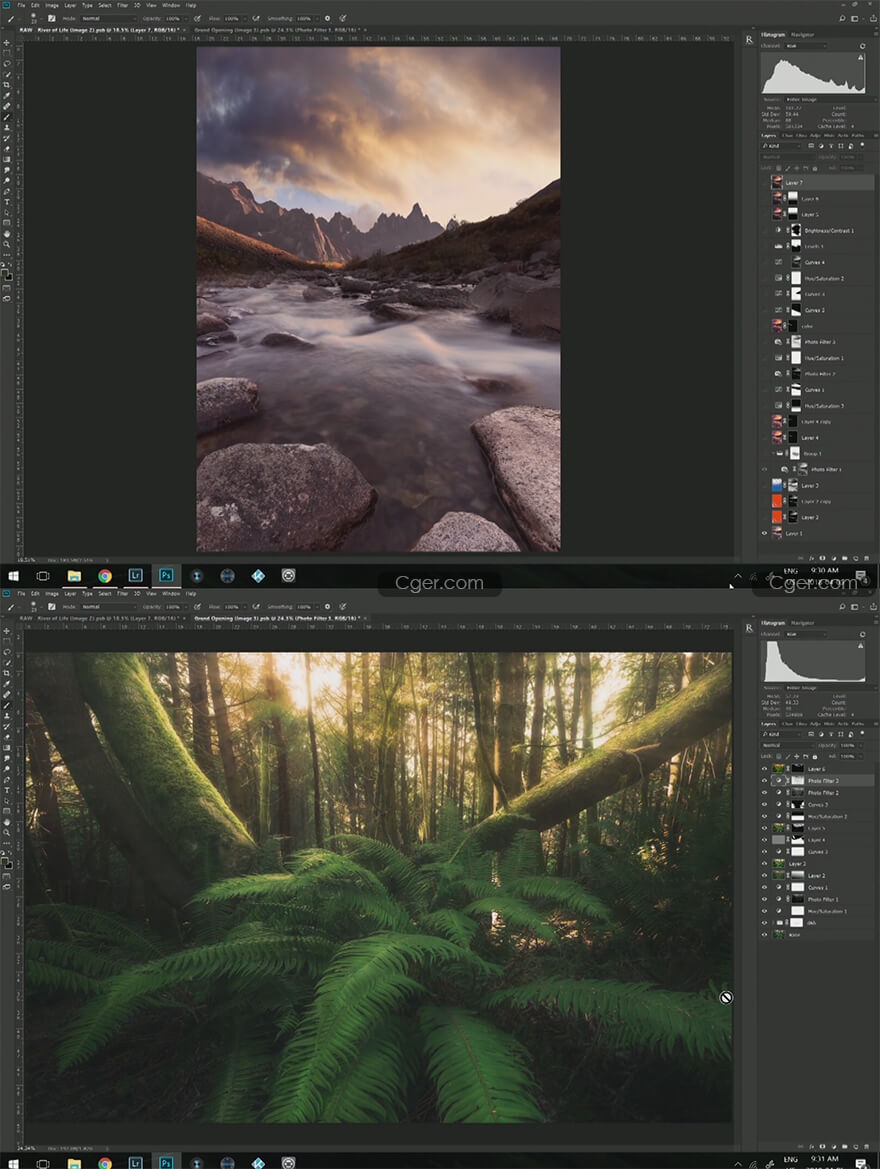
Task: Click the search icon in river window options bar
Action: click(x=843, y=18)
